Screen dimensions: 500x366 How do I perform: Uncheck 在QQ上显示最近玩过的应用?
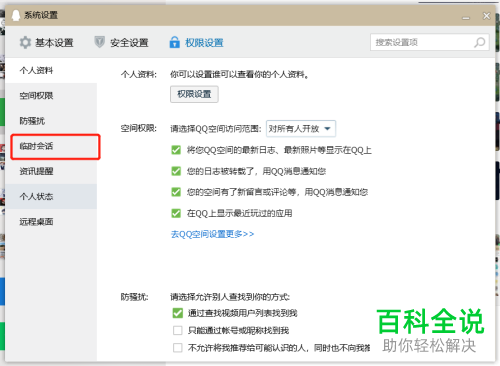coord(176,213)
